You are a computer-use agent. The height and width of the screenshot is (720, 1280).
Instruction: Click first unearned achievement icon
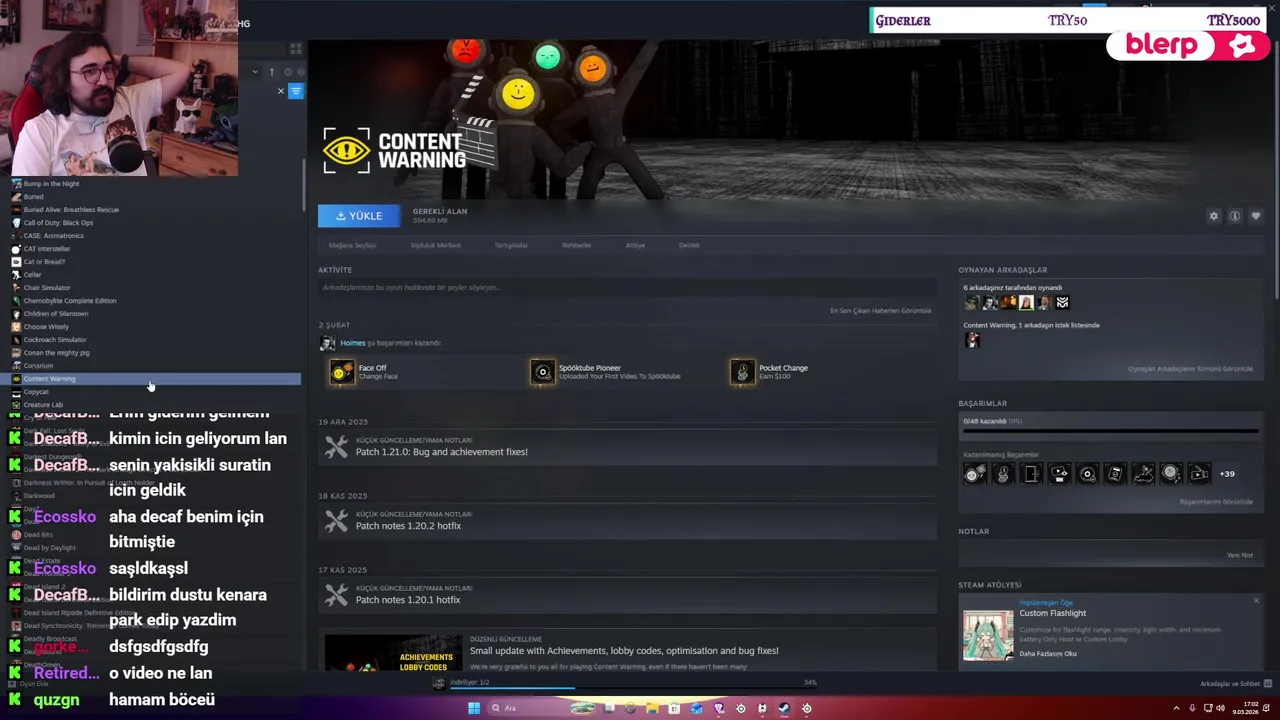975,474
